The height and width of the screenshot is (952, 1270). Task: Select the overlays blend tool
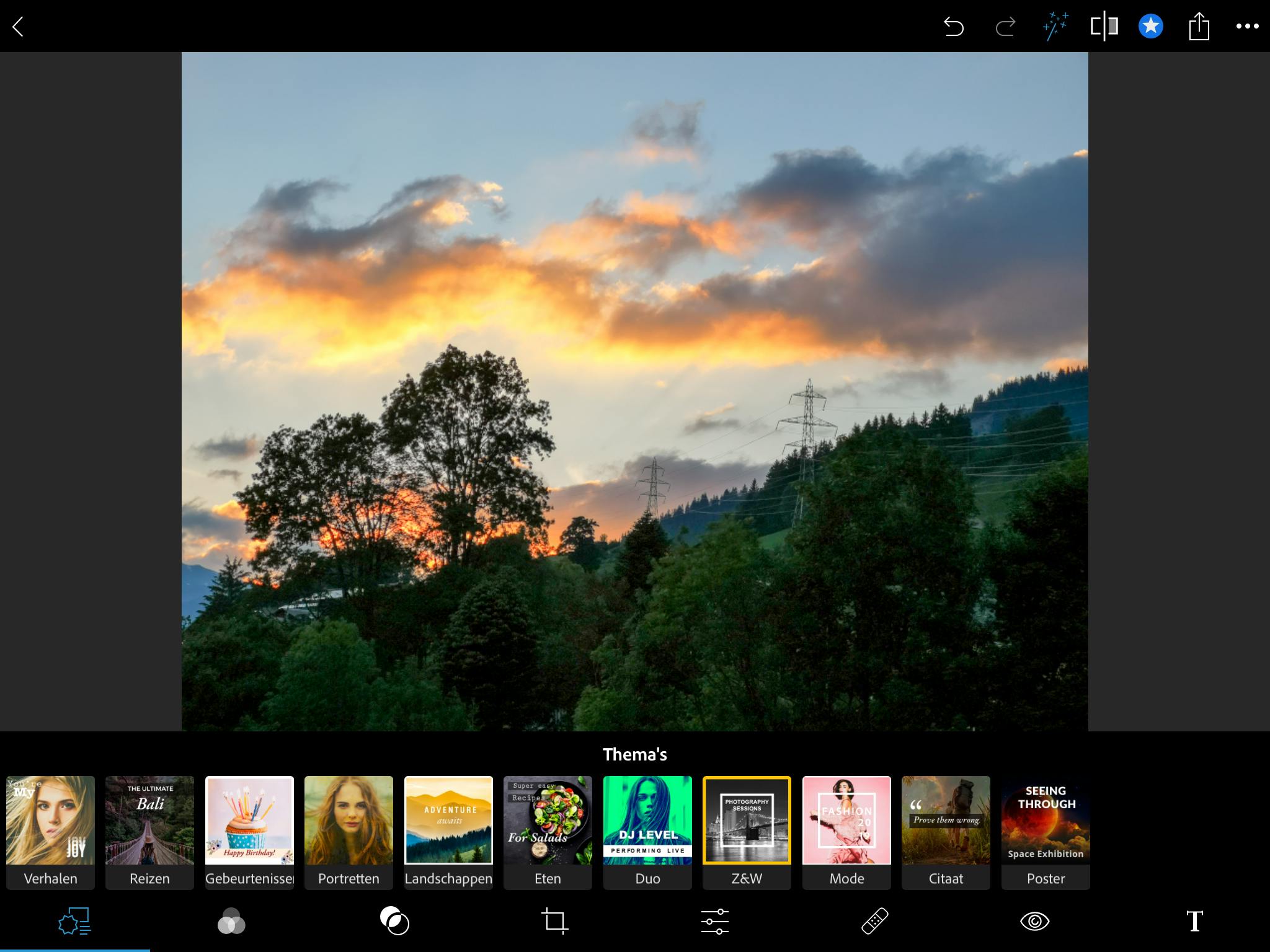tap(394, 921)
